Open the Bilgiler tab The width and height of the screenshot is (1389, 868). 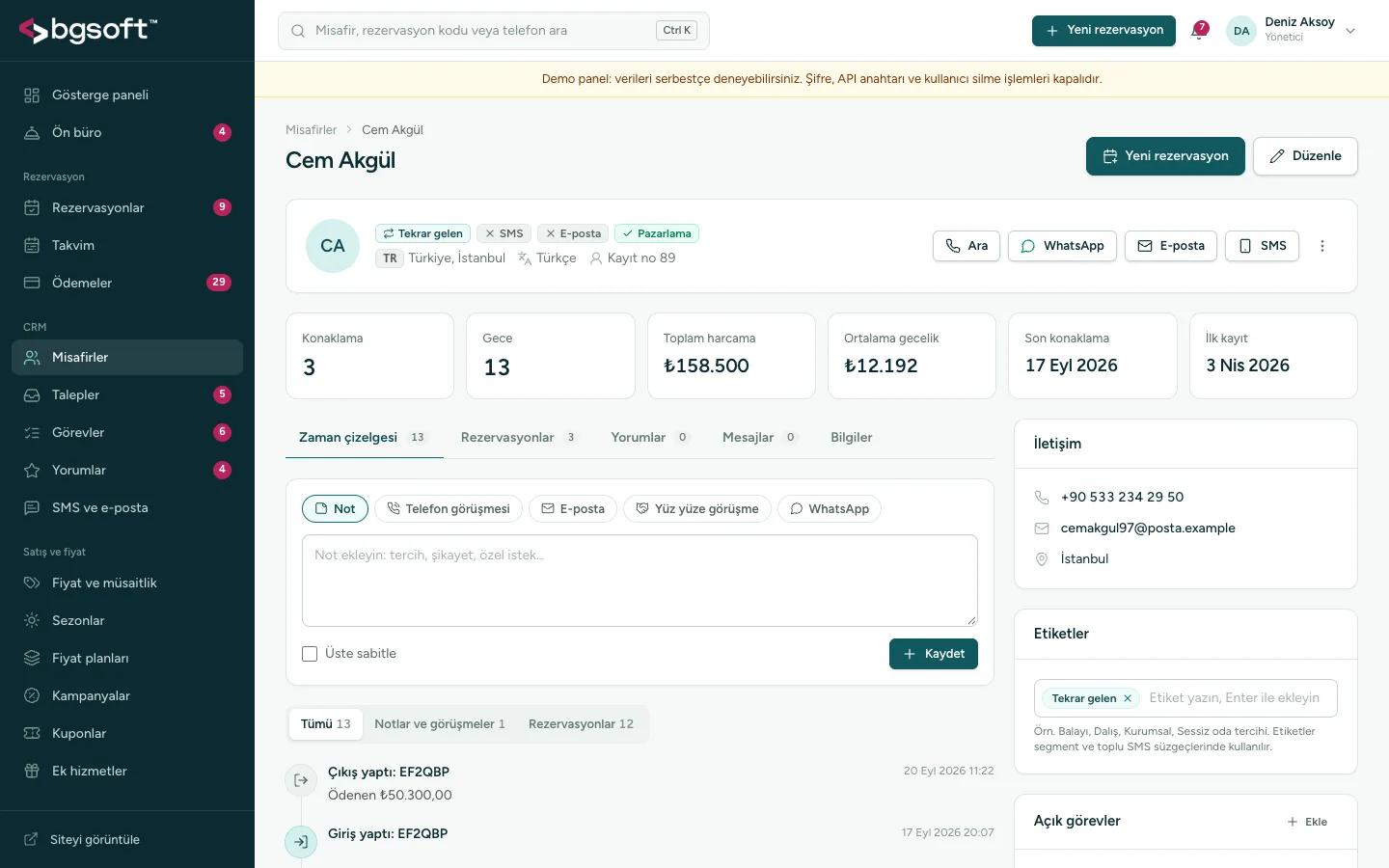click(852, 437)
